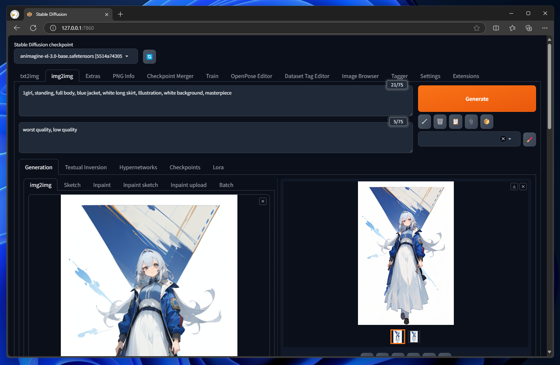The image size is (560, 365).
Task: Open the browser split screen icon
Action: click(496, 28)
